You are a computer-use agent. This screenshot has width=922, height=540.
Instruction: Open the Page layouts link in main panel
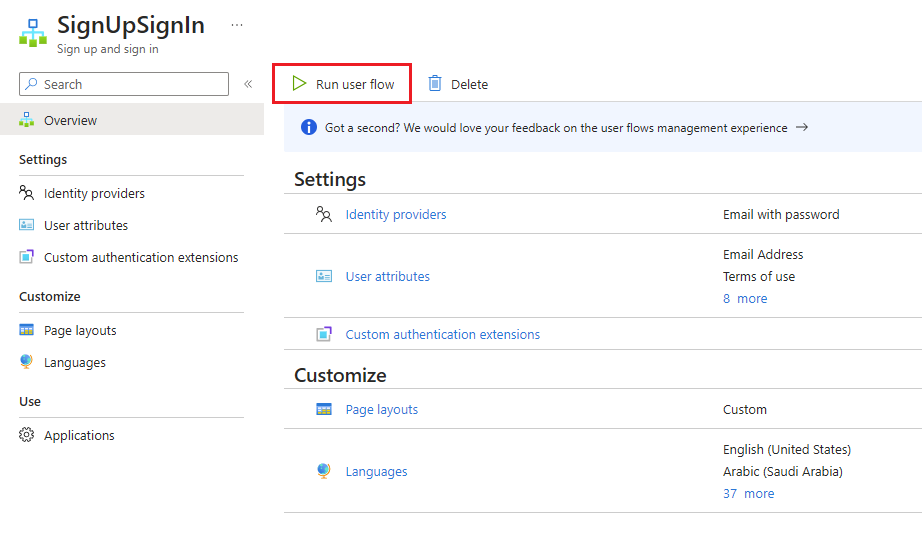pos(381,409)
